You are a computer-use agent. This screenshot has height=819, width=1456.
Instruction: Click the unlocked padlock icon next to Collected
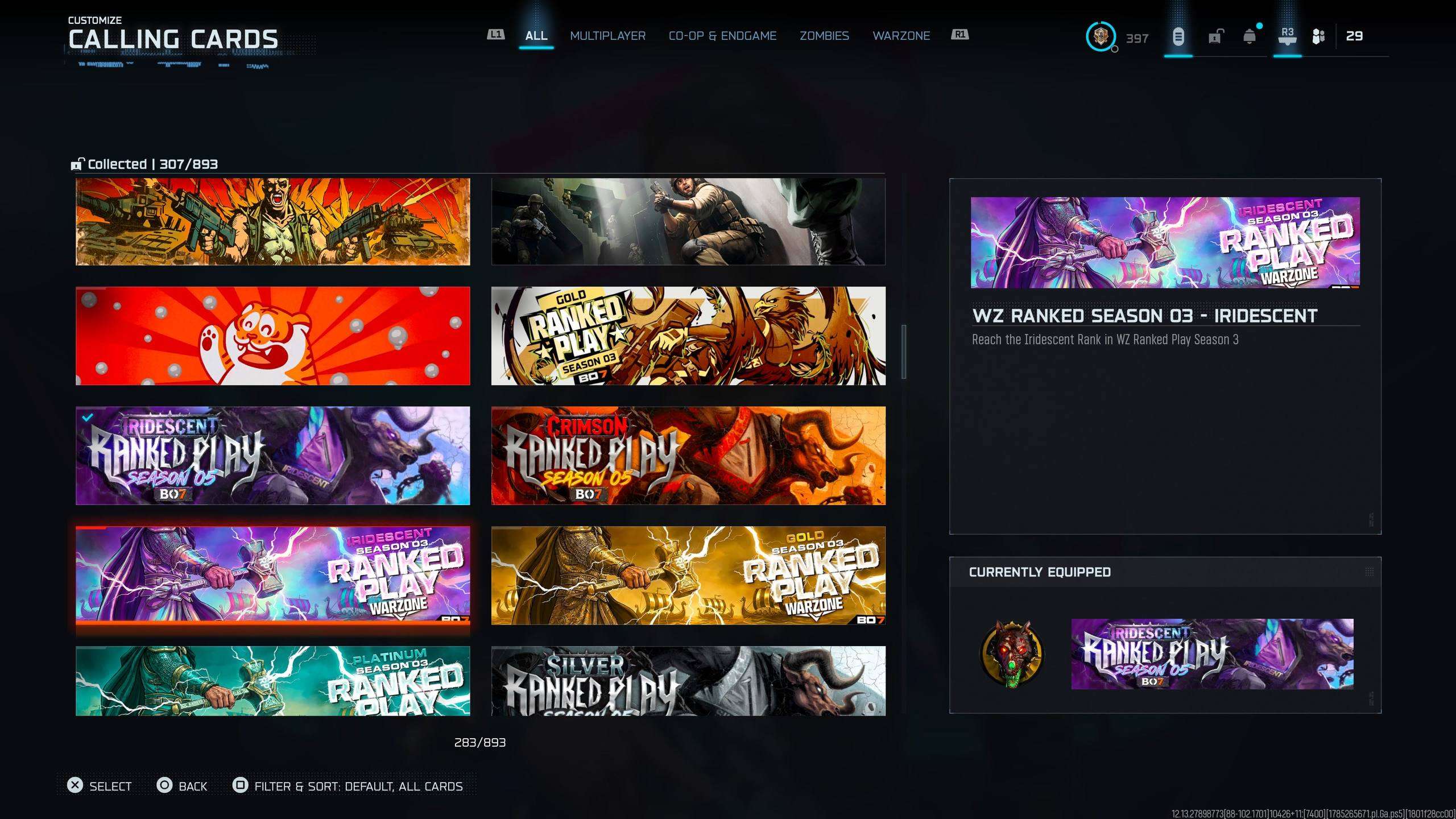pos(77,164)
